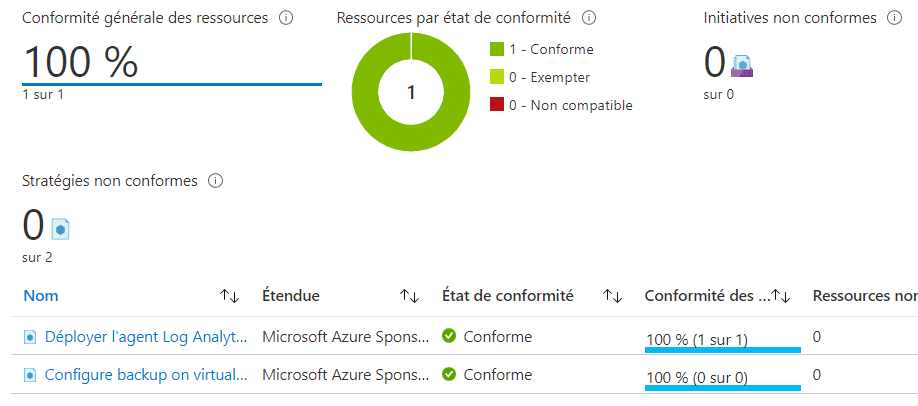Click info icon beside Initiatives non conformes
The width and height of the screenshot is (918, 406).
pos(894,18)
